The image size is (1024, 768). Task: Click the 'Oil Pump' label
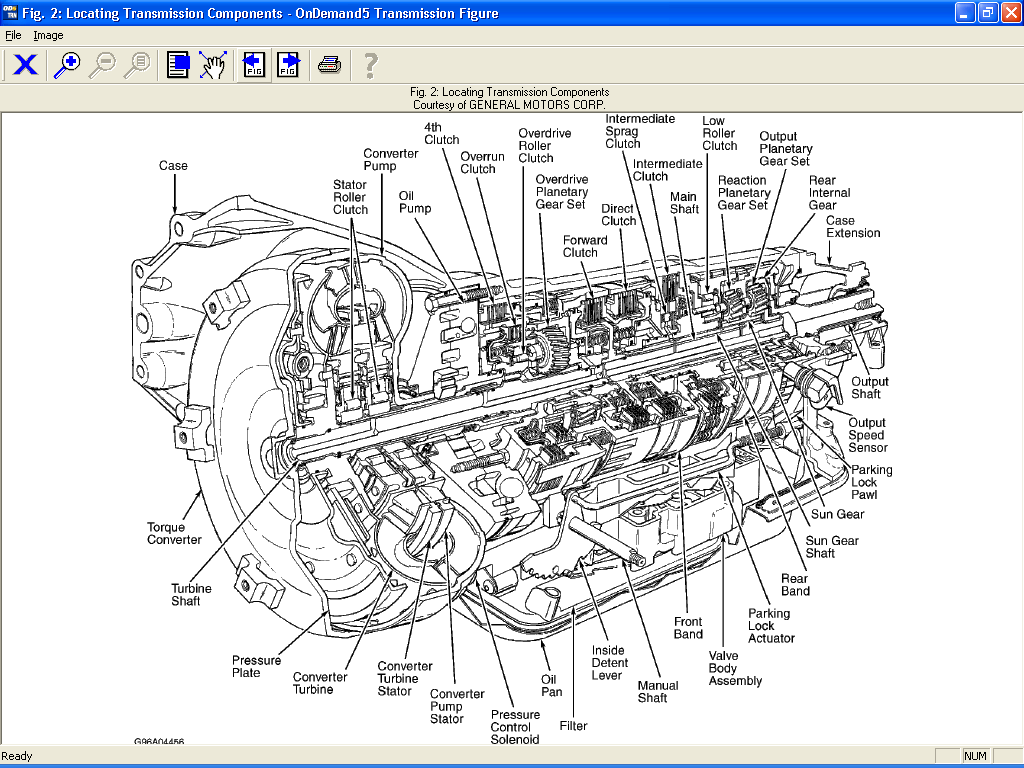click(415, 202)
